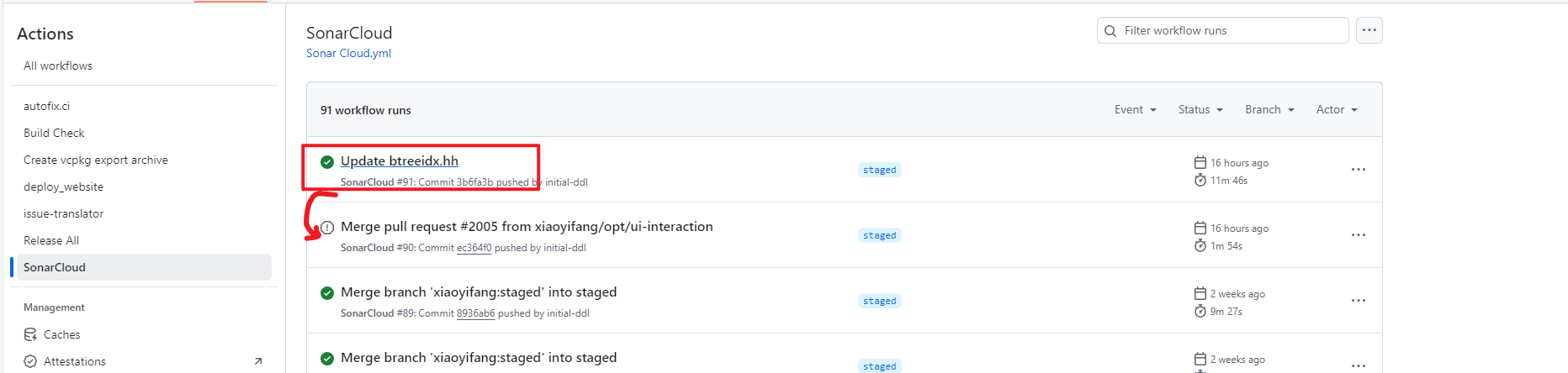
Task: Click the Caches database icon
Action: (30, 334)
